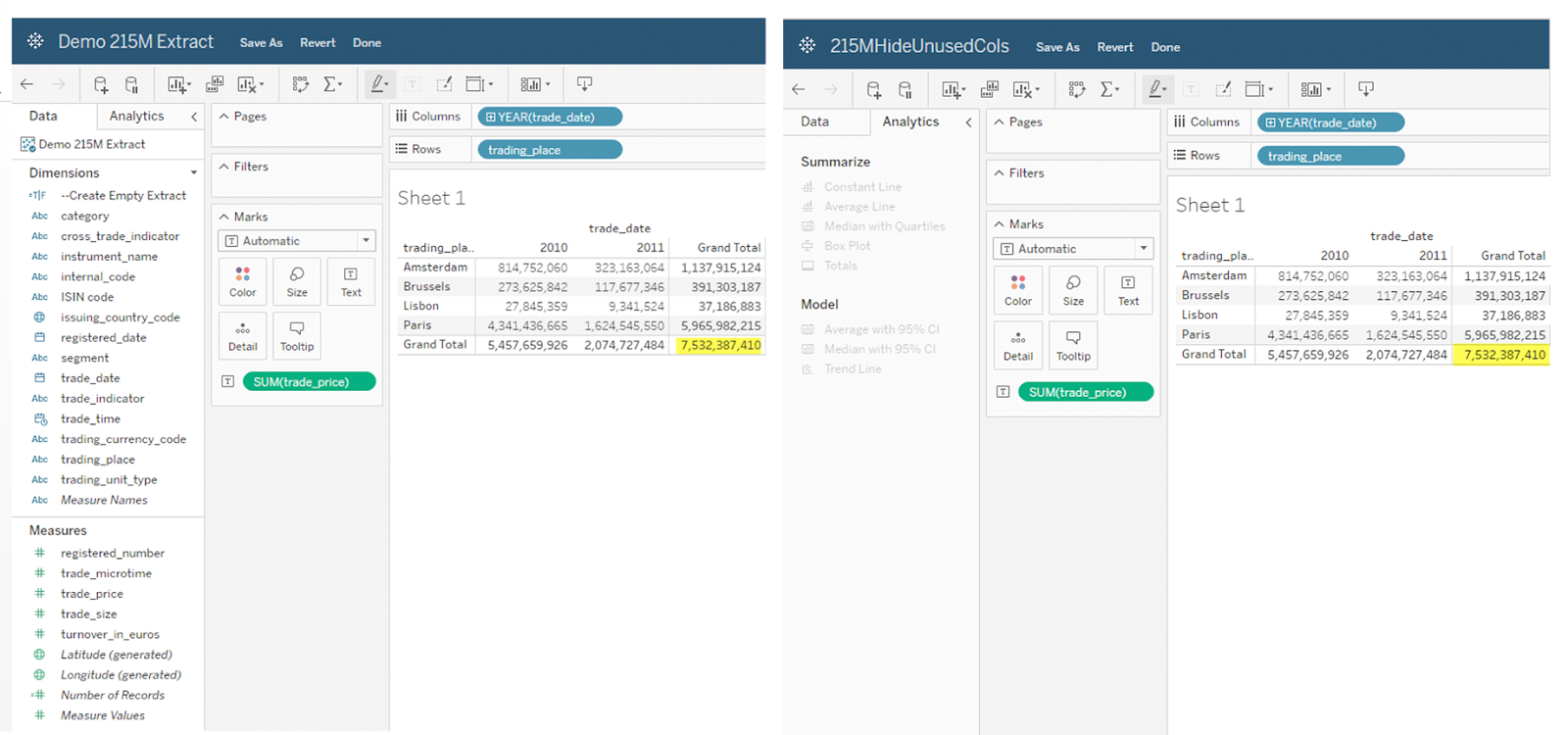Click the download icon in 215MHideUnusedCols toolbar
This screenshot has width=1568, height=735.
1365,89
